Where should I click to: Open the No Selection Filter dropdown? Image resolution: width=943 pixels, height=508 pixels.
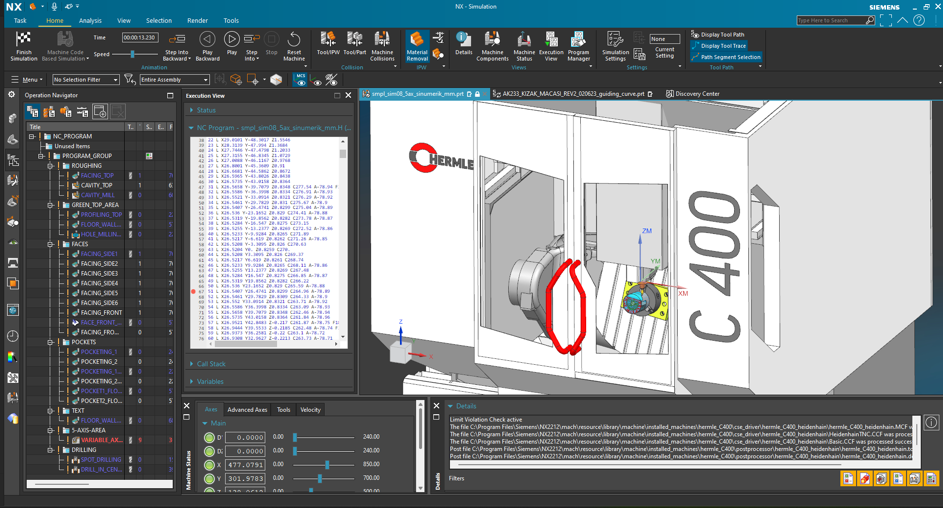click(86, 79)
